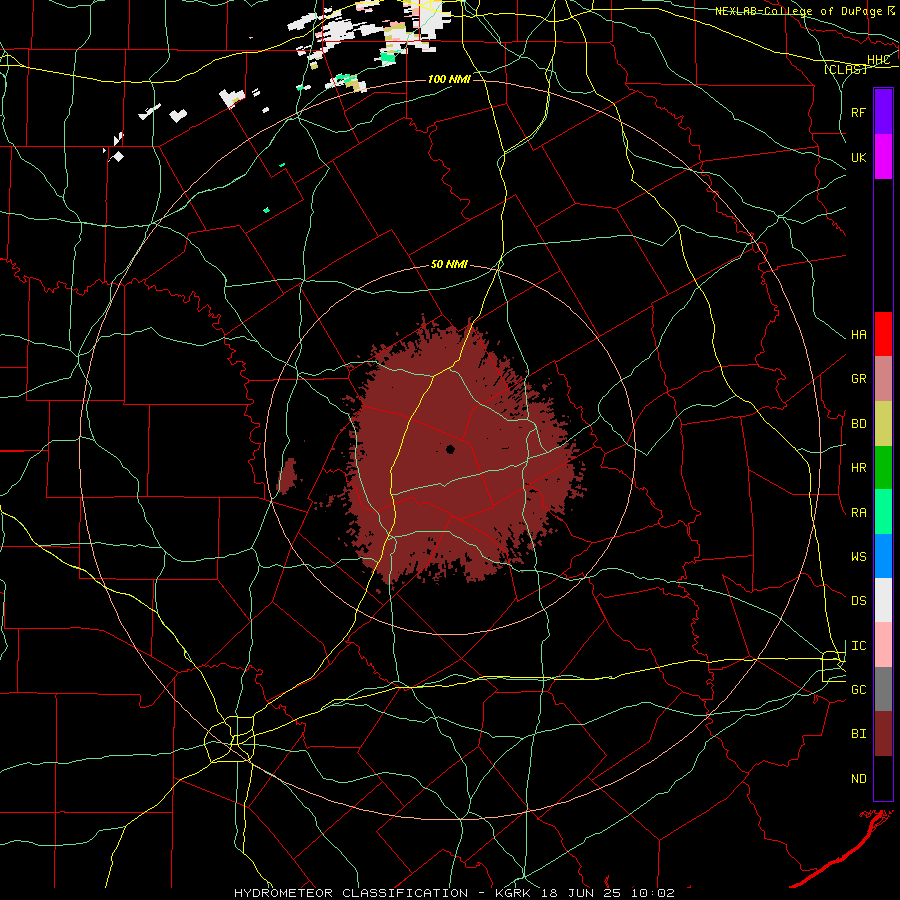Click the small brown echo blob west of radar
900x900 pixels.
(287, 476)
